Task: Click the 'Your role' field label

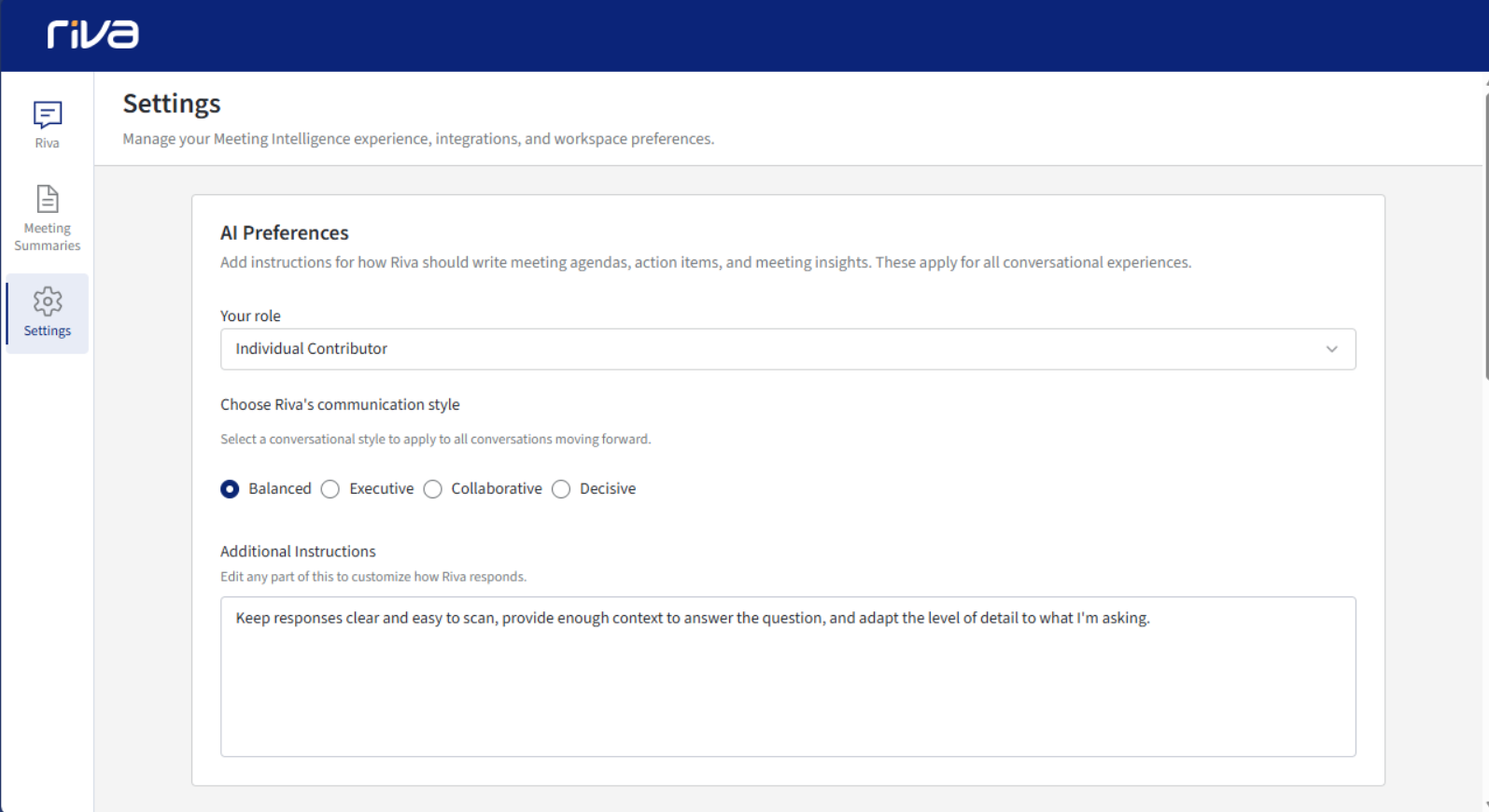Action: pyautogui.click(x=250, y=315)
